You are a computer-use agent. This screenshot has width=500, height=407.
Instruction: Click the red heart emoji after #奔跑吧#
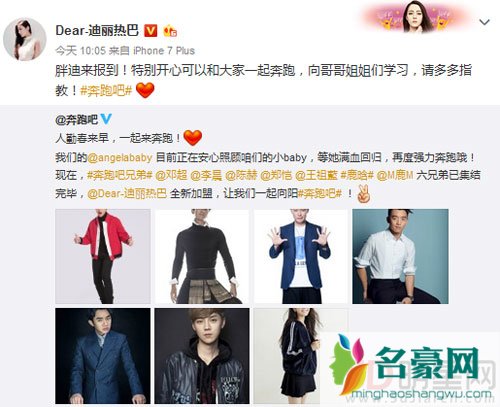(x=145, y=90)
